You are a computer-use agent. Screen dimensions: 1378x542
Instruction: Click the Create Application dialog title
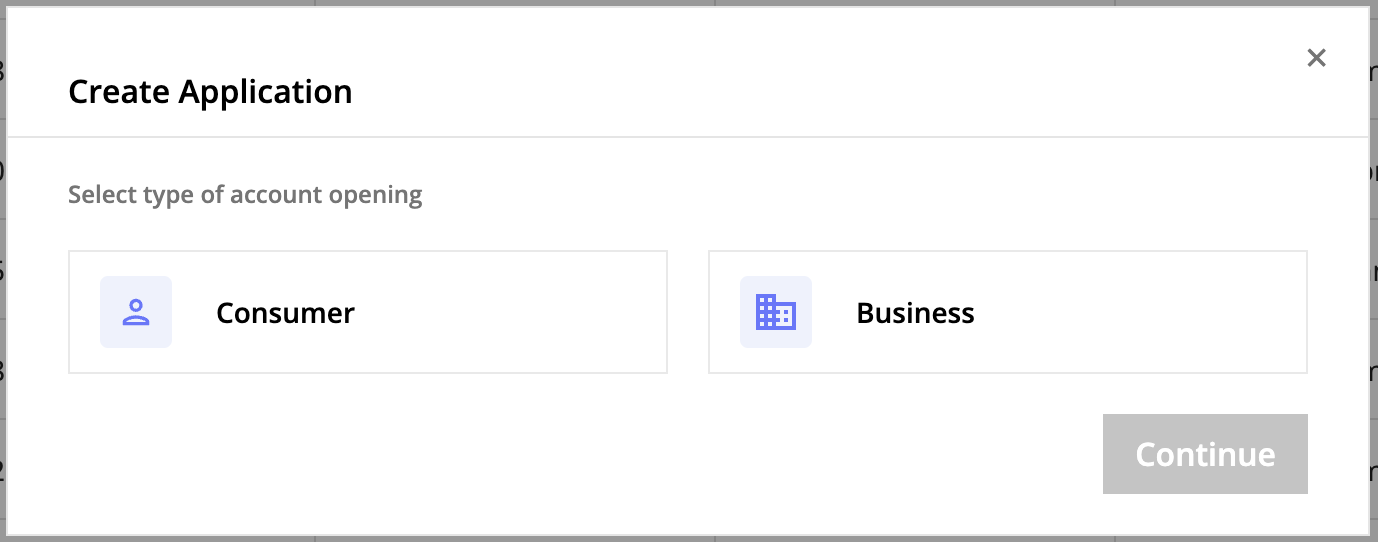click(x=210, y=92)
